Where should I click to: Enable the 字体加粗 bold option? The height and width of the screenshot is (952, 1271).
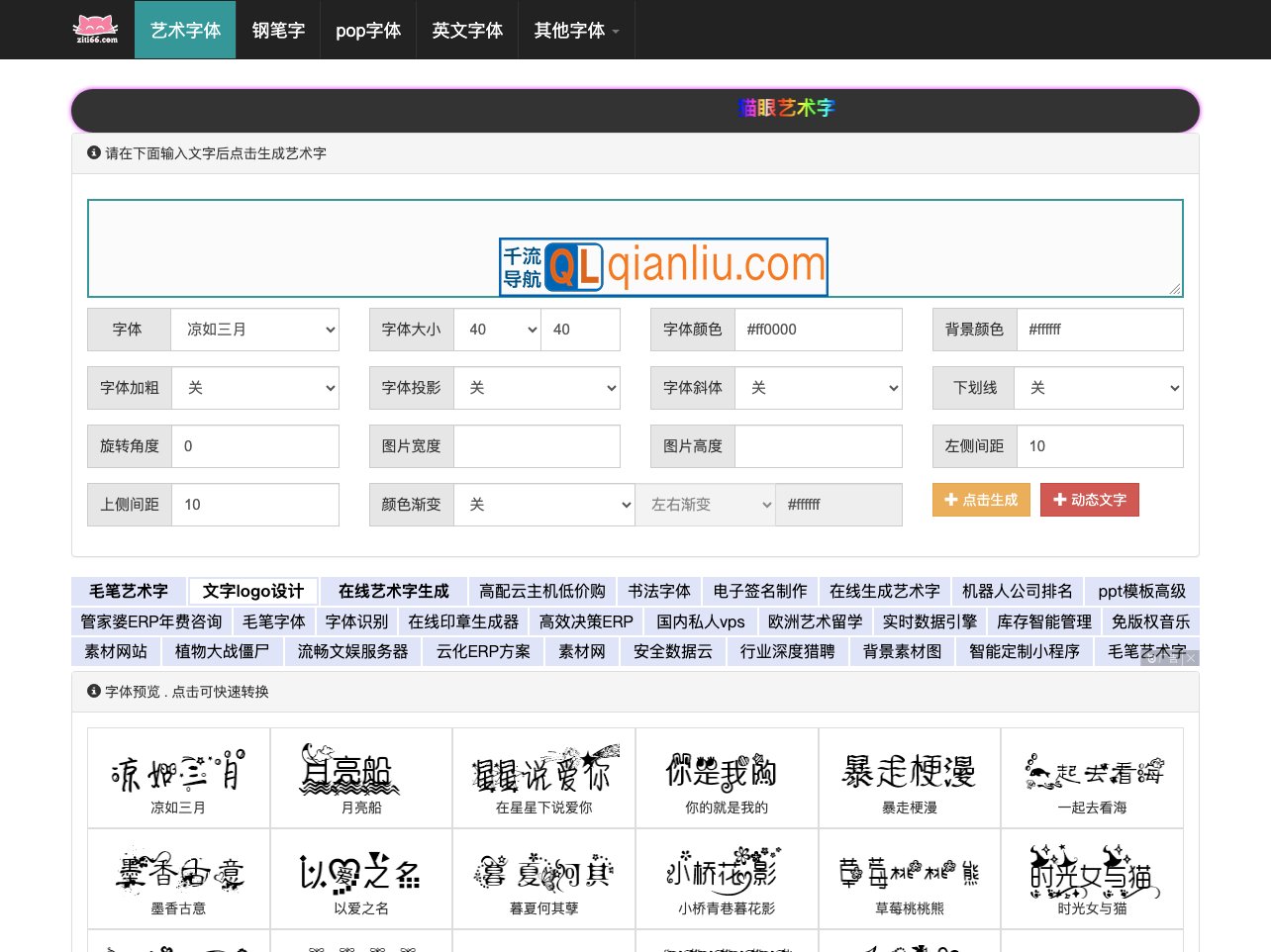coord(255,388)
